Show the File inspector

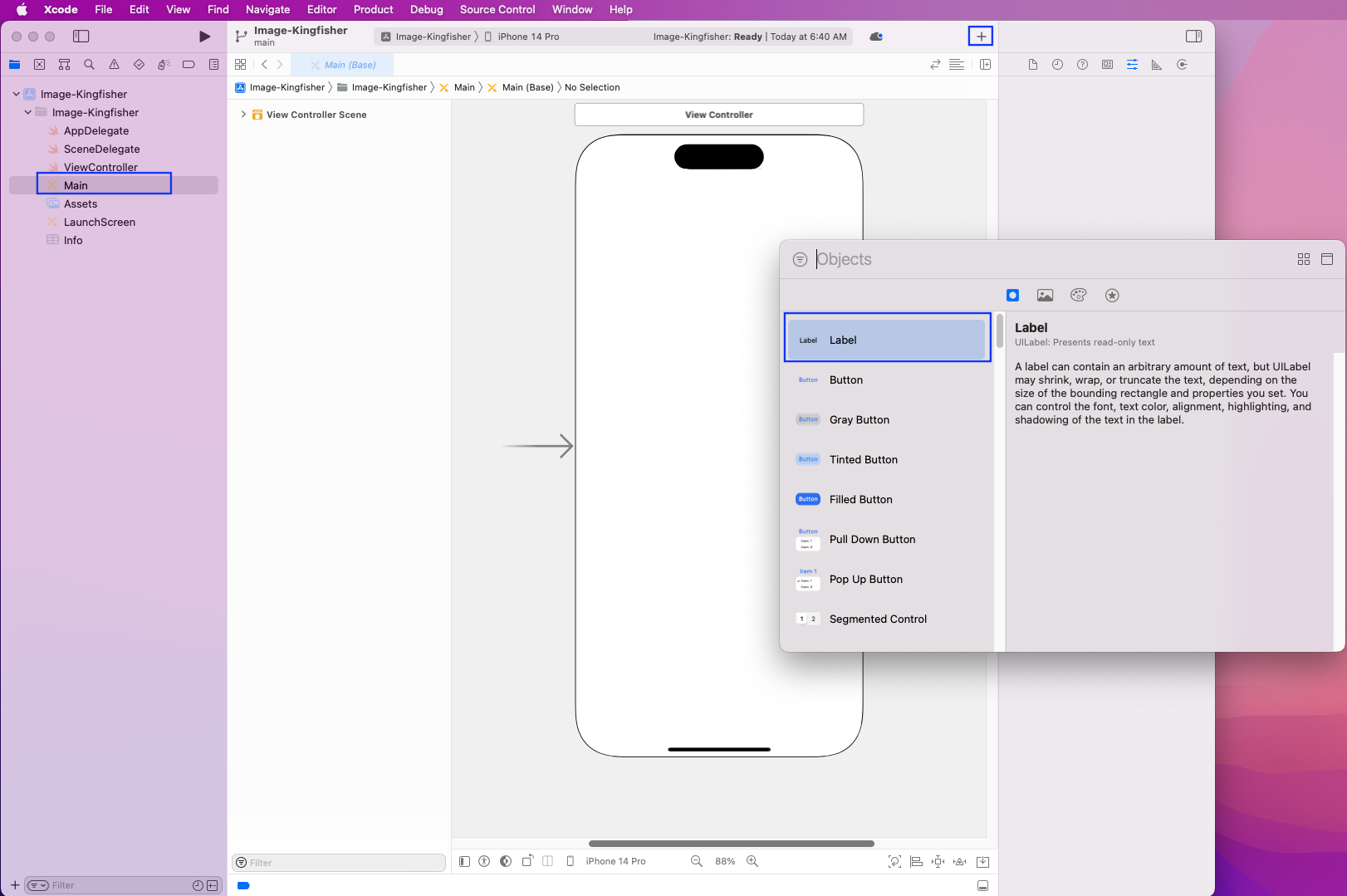pos(1032,65)
